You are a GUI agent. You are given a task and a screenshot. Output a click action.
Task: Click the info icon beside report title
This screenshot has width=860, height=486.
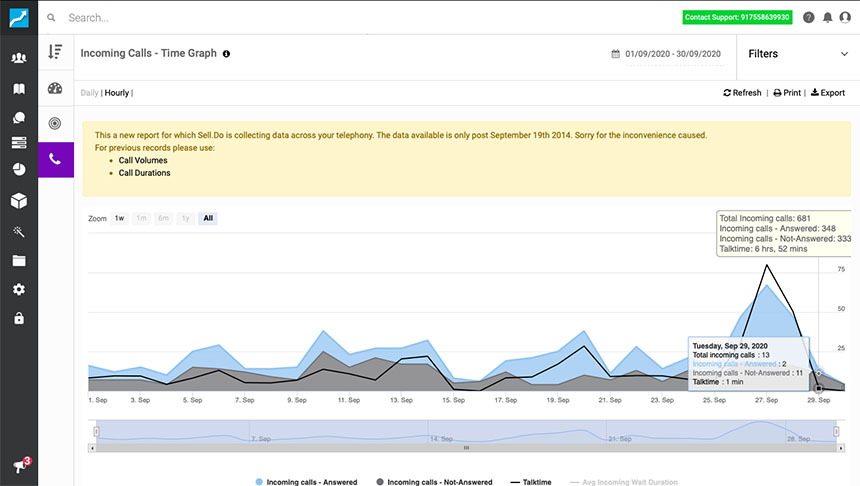pyautogui.click(x=226, y=54)
